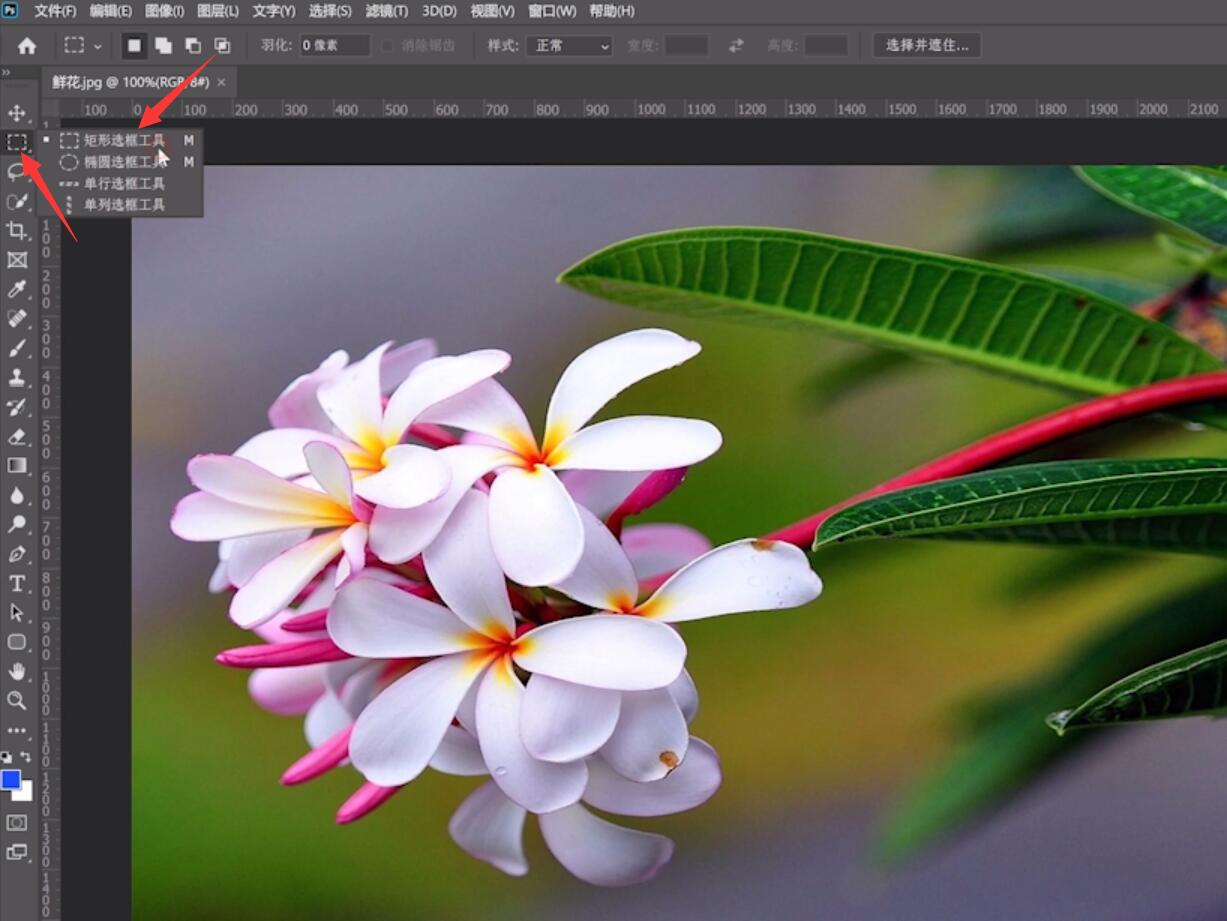
Task: Select the Rectangular Marquee tool in toolbar
Action: pyautogui.click(x=17, y=142)
